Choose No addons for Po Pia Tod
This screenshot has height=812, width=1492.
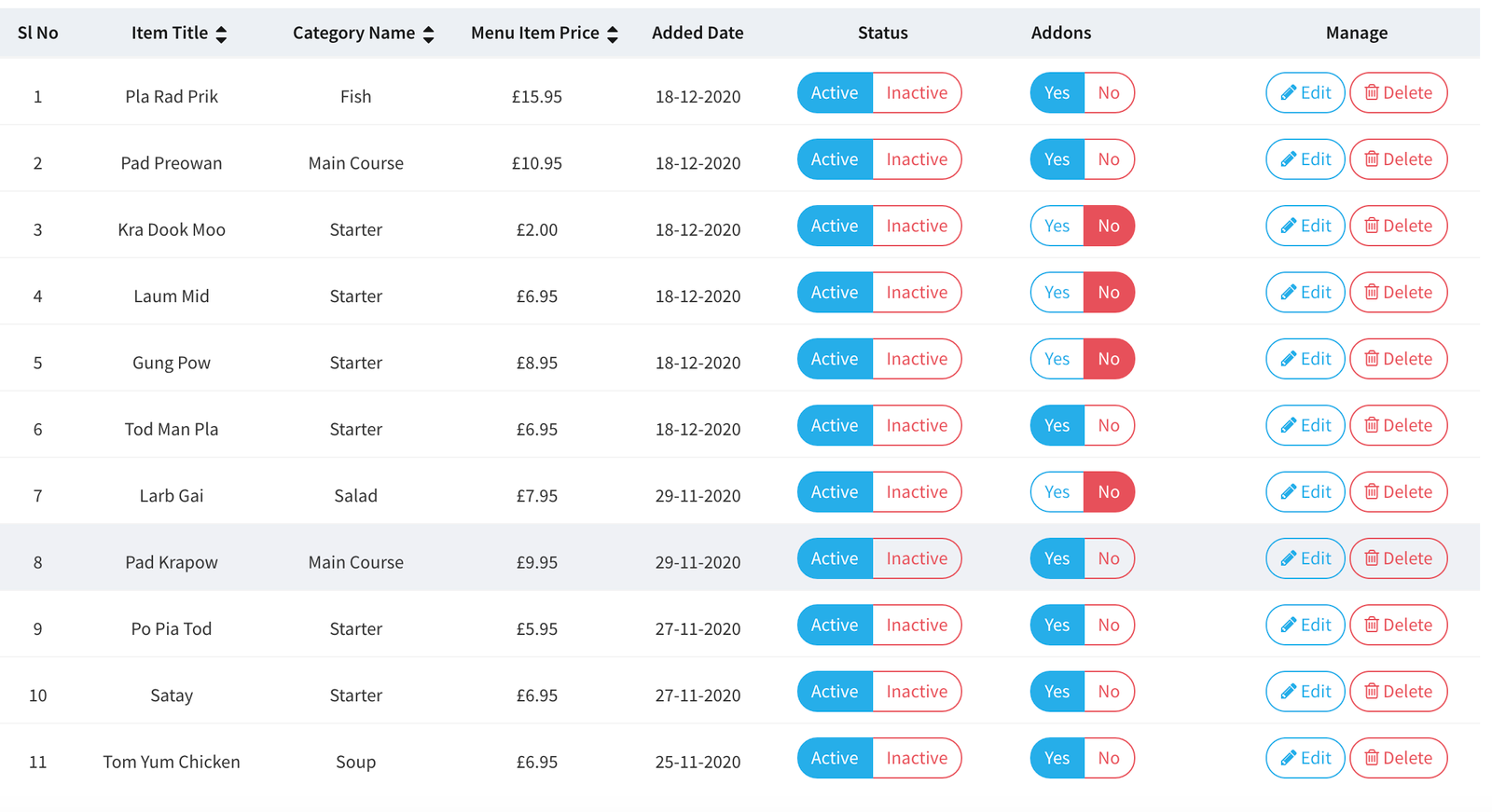tap(1109, 625)
